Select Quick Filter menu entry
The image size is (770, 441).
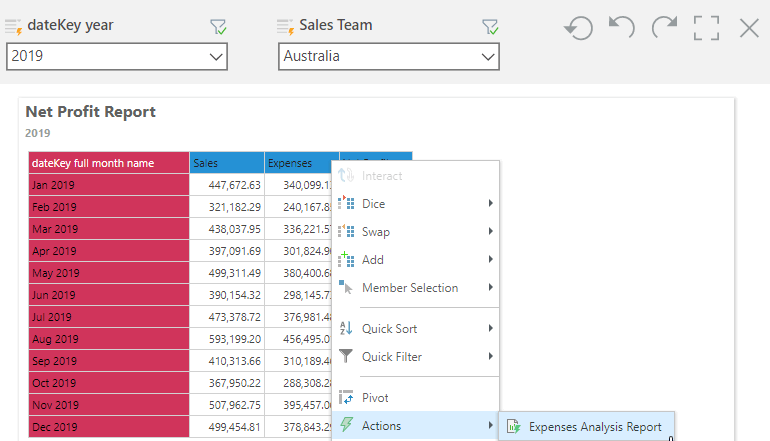point(415,356)
